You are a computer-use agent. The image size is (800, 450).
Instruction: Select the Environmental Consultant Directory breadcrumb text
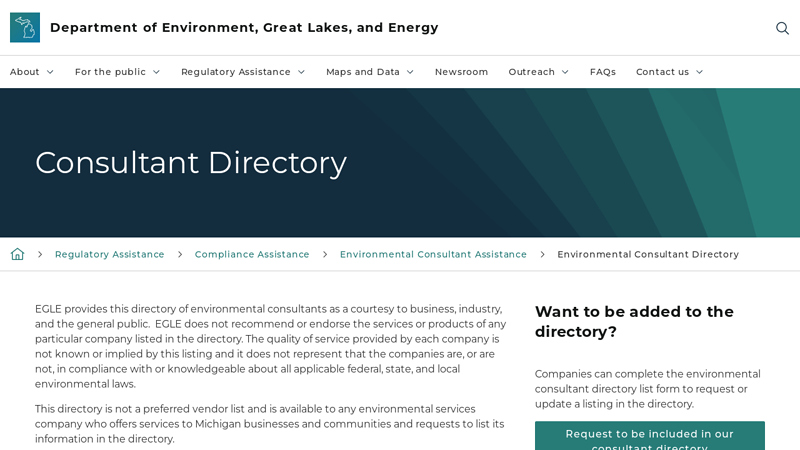(648, 254)
